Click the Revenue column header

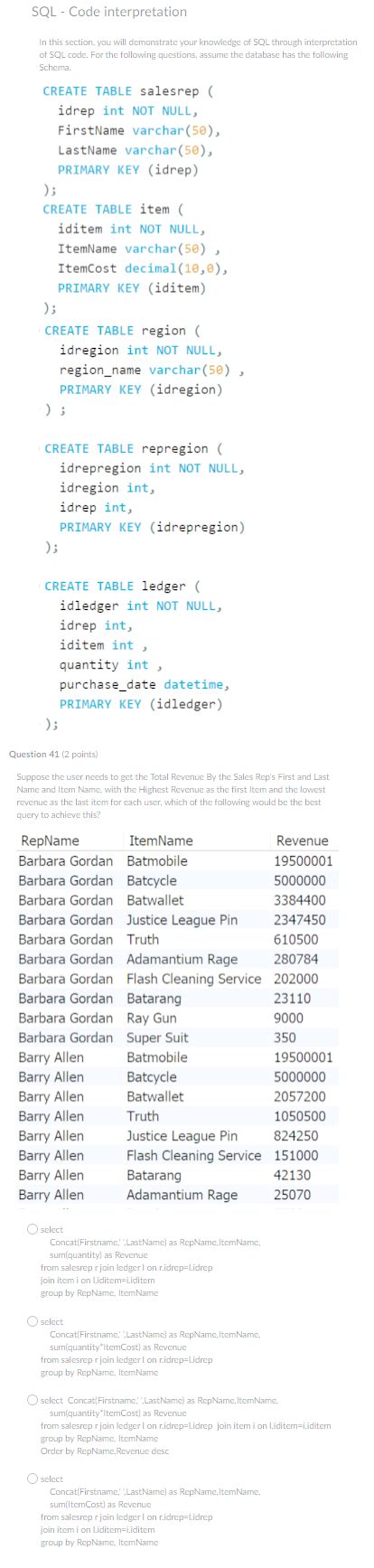coord(302,840)
